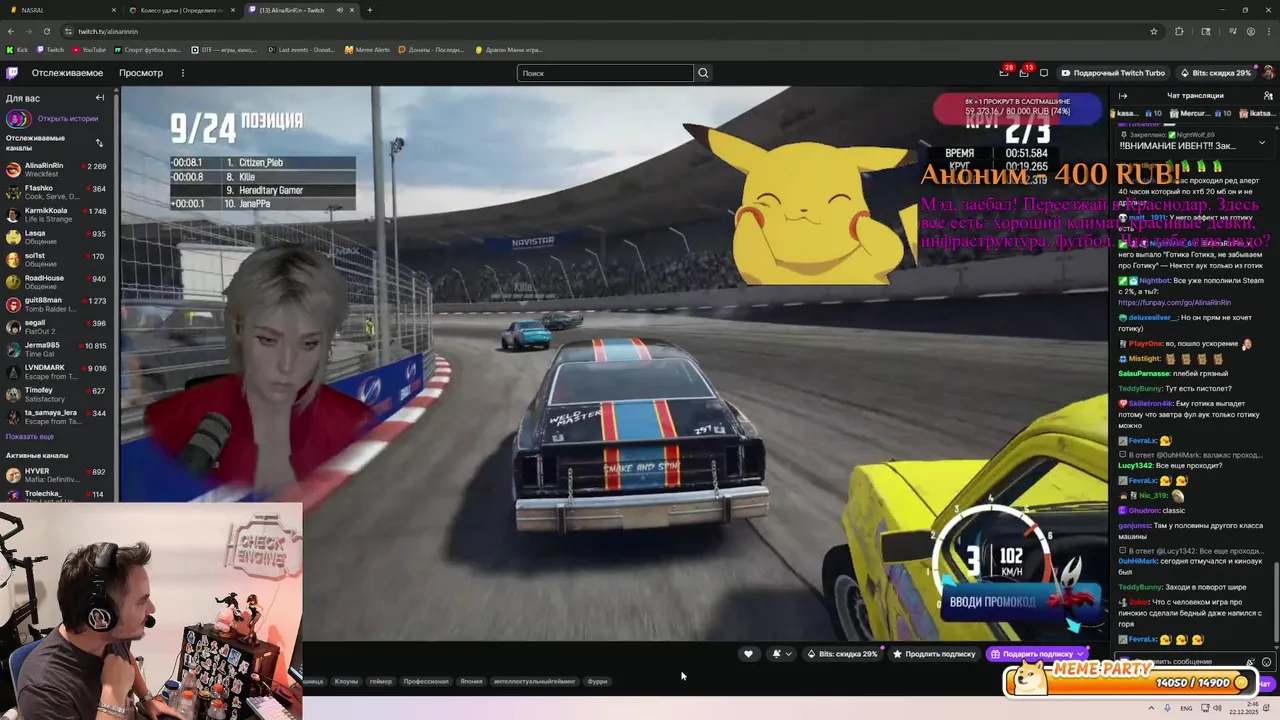Open the F1ashko channel in the sidebar
The height and width of the screenshot is (720, 1280).
click(57, 192)
